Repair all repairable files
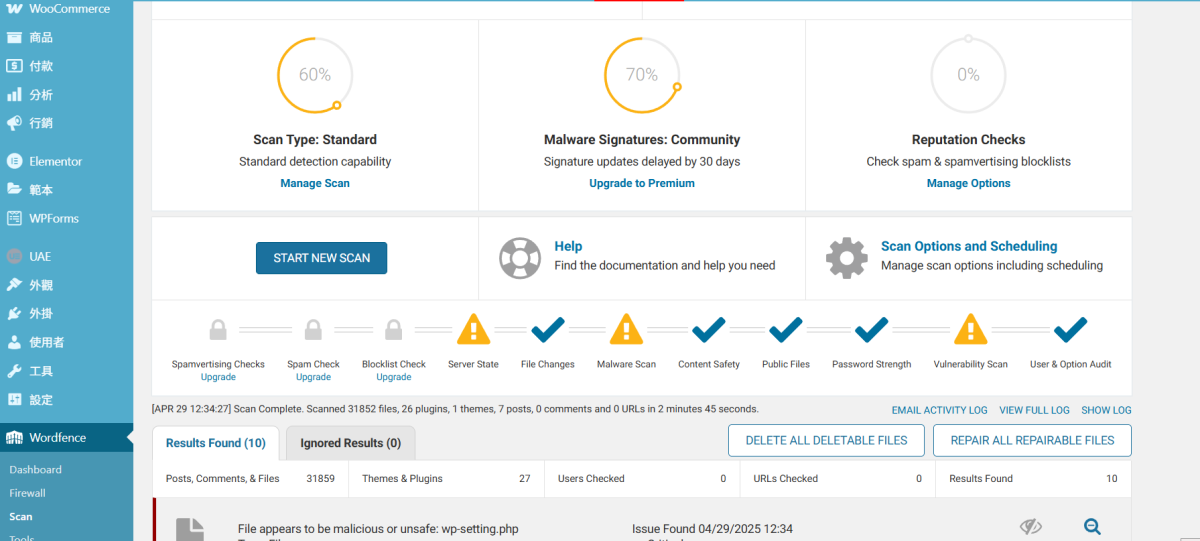1200x541 pixels. pyautogui.click(x=1032, y=440)
